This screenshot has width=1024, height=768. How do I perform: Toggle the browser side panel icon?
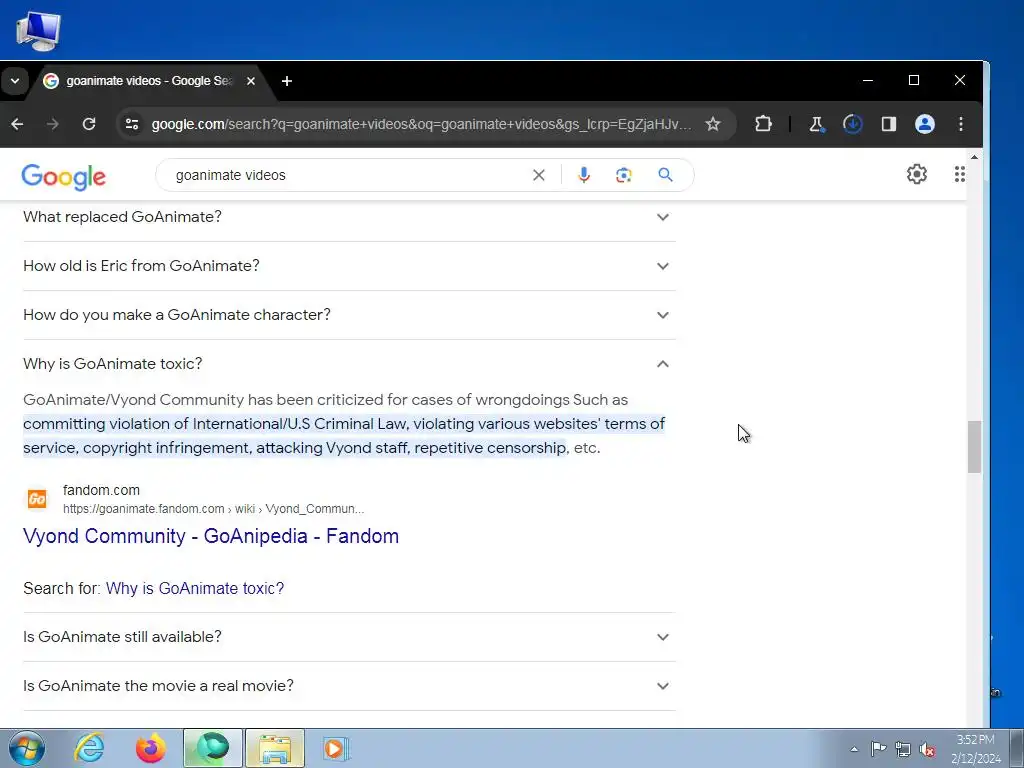888,124
